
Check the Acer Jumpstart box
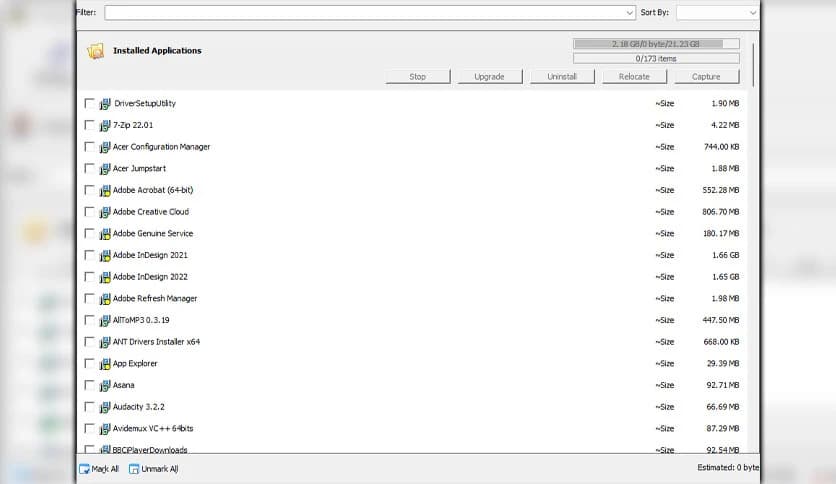coord(89,168)
